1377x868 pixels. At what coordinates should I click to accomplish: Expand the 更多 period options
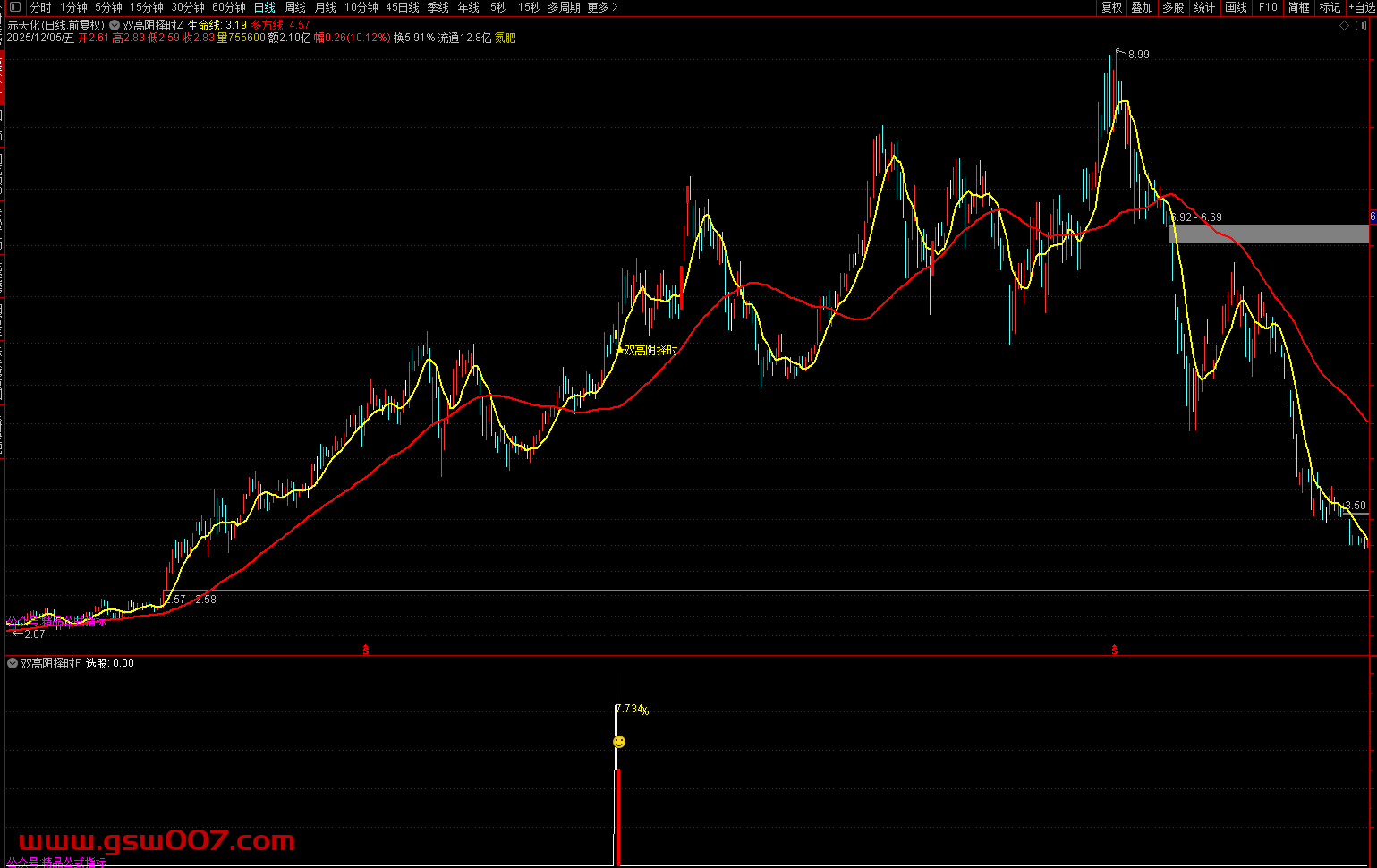click(602, 7)
